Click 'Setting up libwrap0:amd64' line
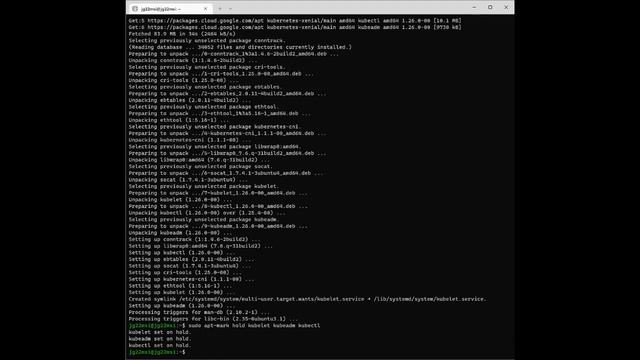Image resolution: width=640 pixels, height=360 pixels. coord(200,246)
